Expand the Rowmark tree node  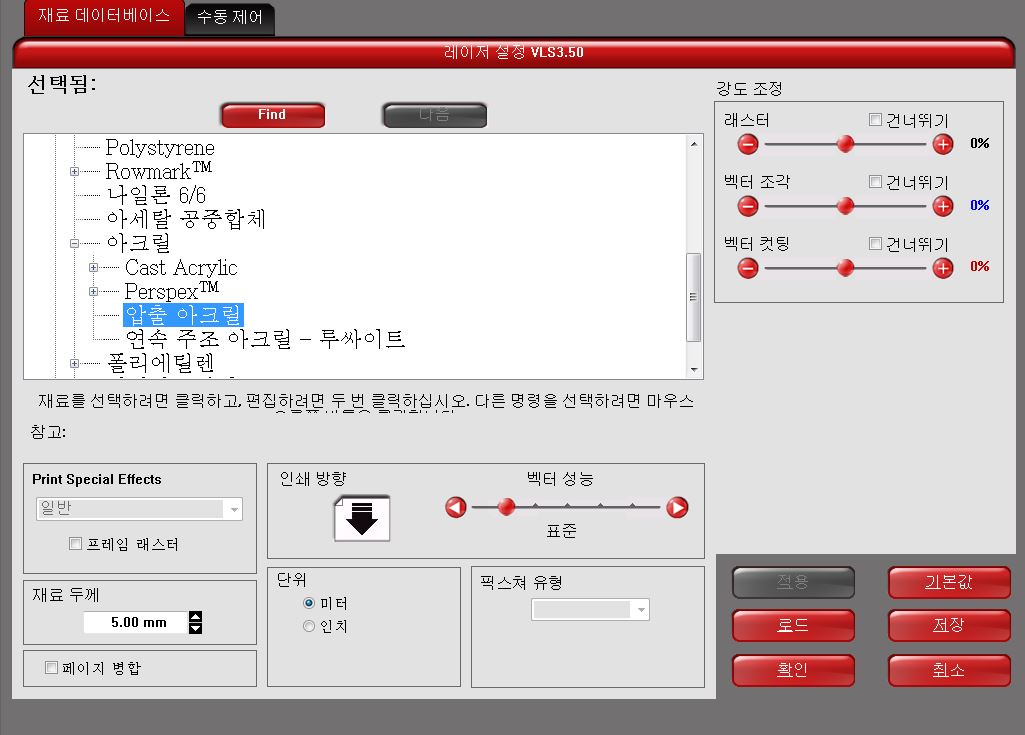75,171
